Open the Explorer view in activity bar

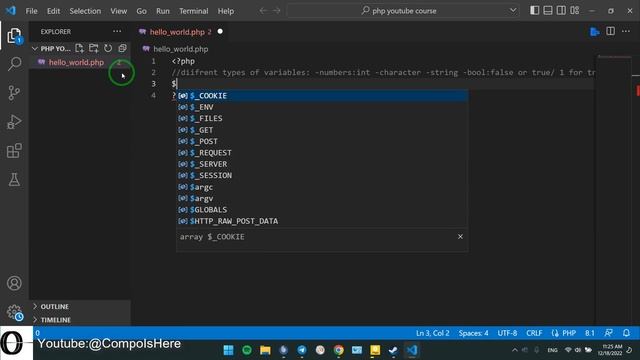(14, 36)
